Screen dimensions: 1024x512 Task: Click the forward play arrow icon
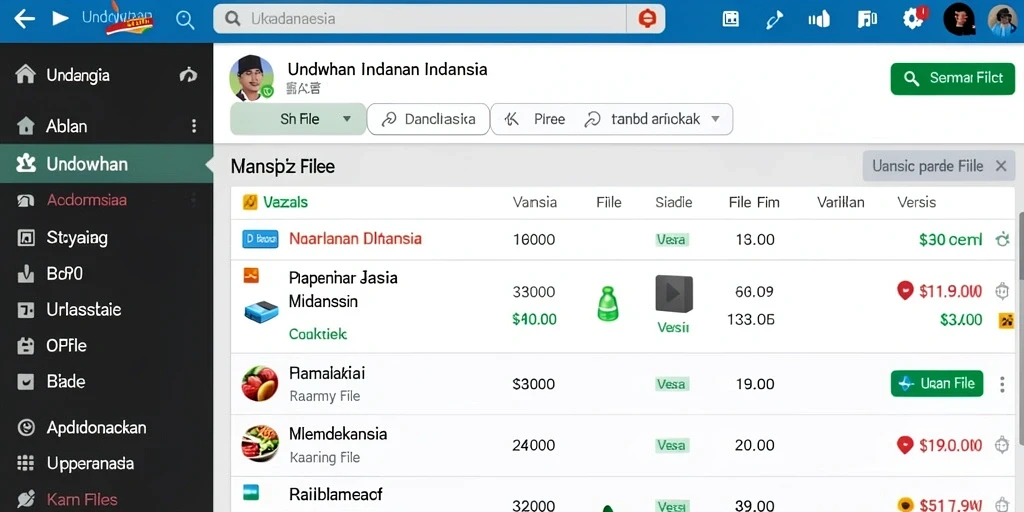coord(61,18)
